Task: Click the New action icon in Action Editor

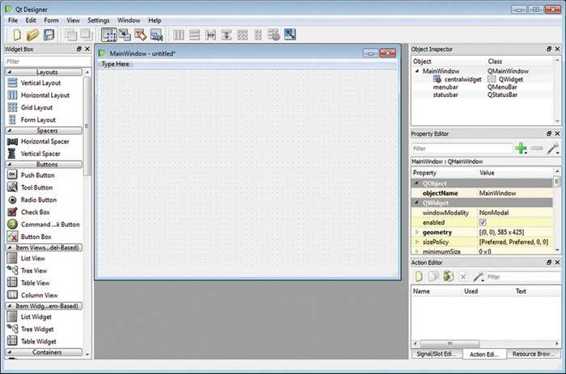Action: click(419, 277)
